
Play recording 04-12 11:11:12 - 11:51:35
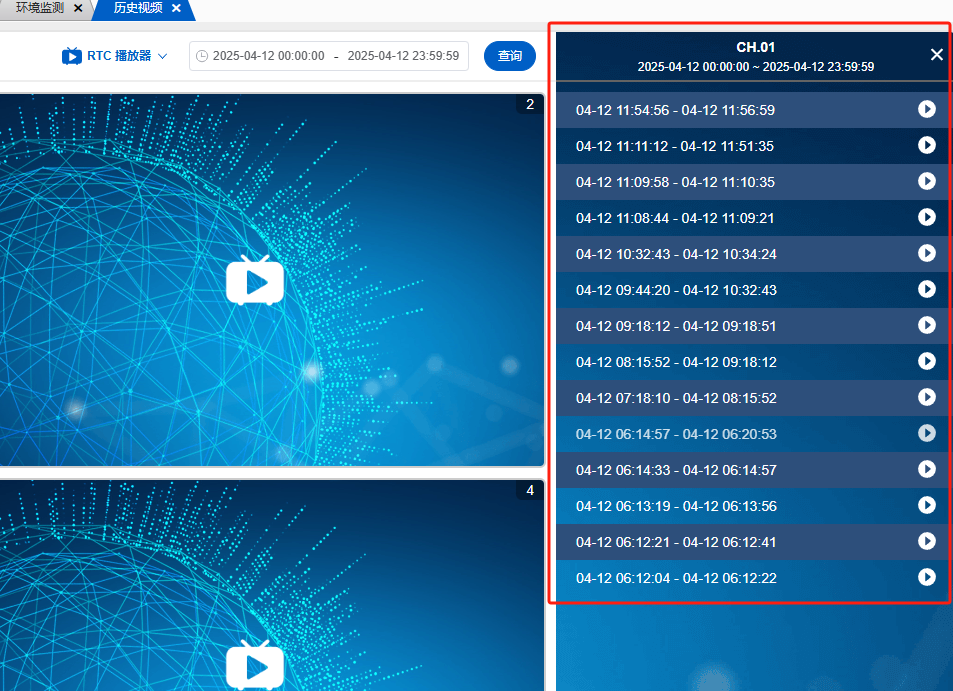[926, 145]
